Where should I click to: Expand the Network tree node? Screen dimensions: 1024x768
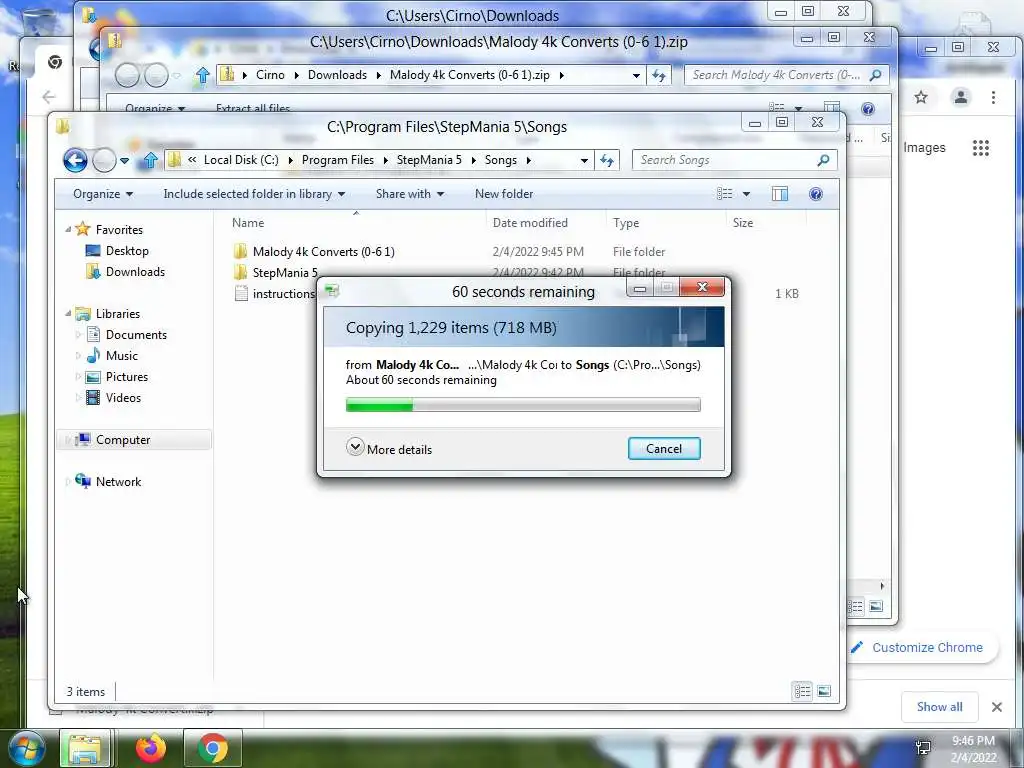69,482
